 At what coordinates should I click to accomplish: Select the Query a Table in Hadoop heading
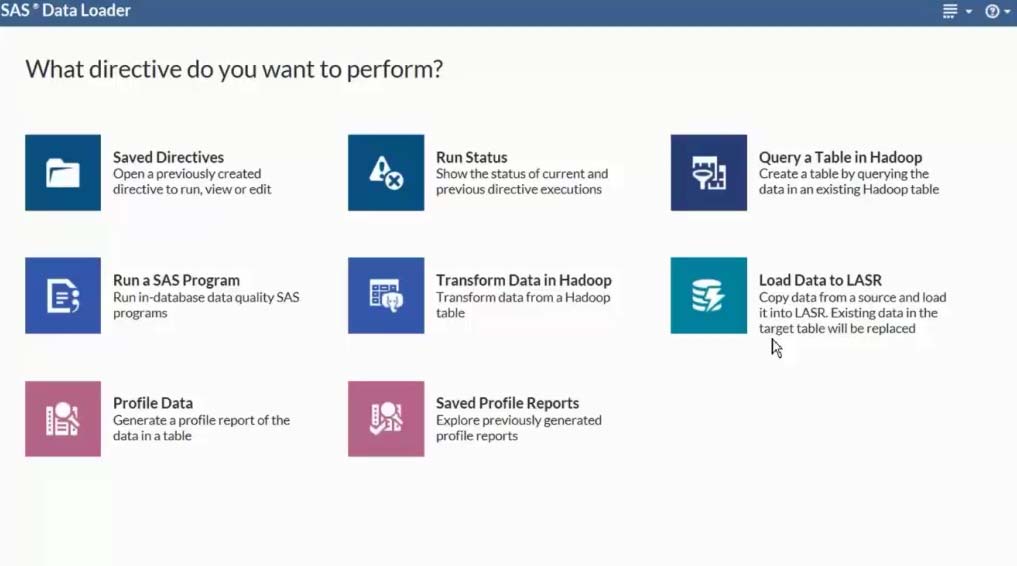tap(840, 157)
